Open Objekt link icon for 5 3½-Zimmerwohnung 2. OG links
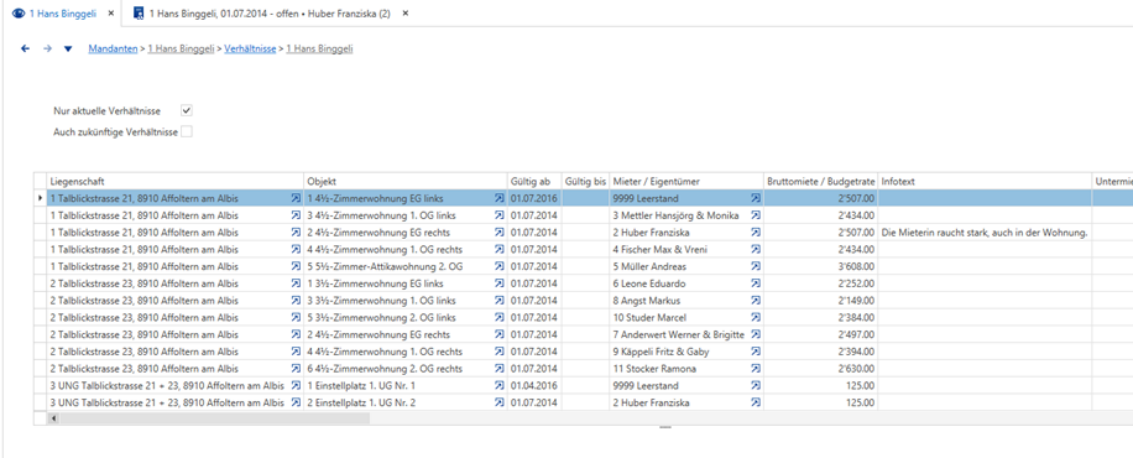 point(499,318)
